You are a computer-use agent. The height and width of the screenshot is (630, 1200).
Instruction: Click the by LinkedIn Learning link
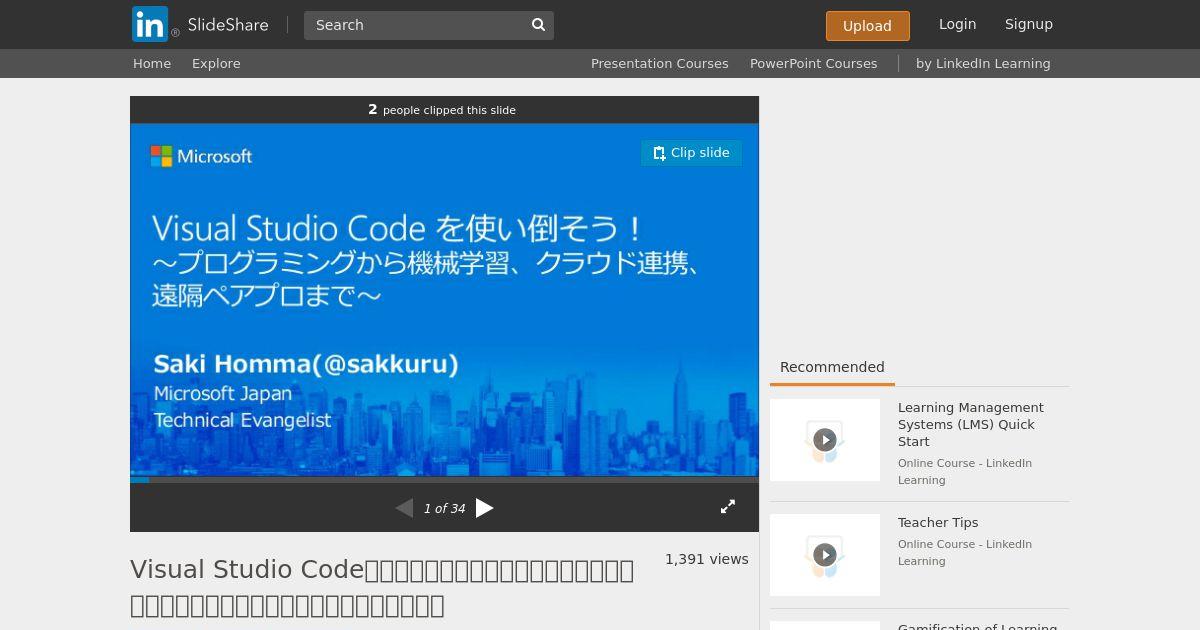pyautogui.click(x=982, y=63)
